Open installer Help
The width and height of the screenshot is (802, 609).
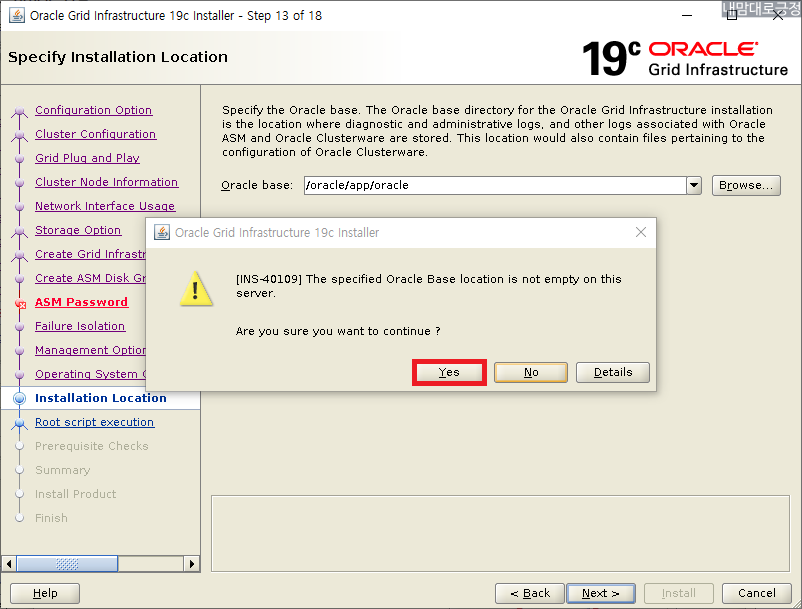(45, 593)
